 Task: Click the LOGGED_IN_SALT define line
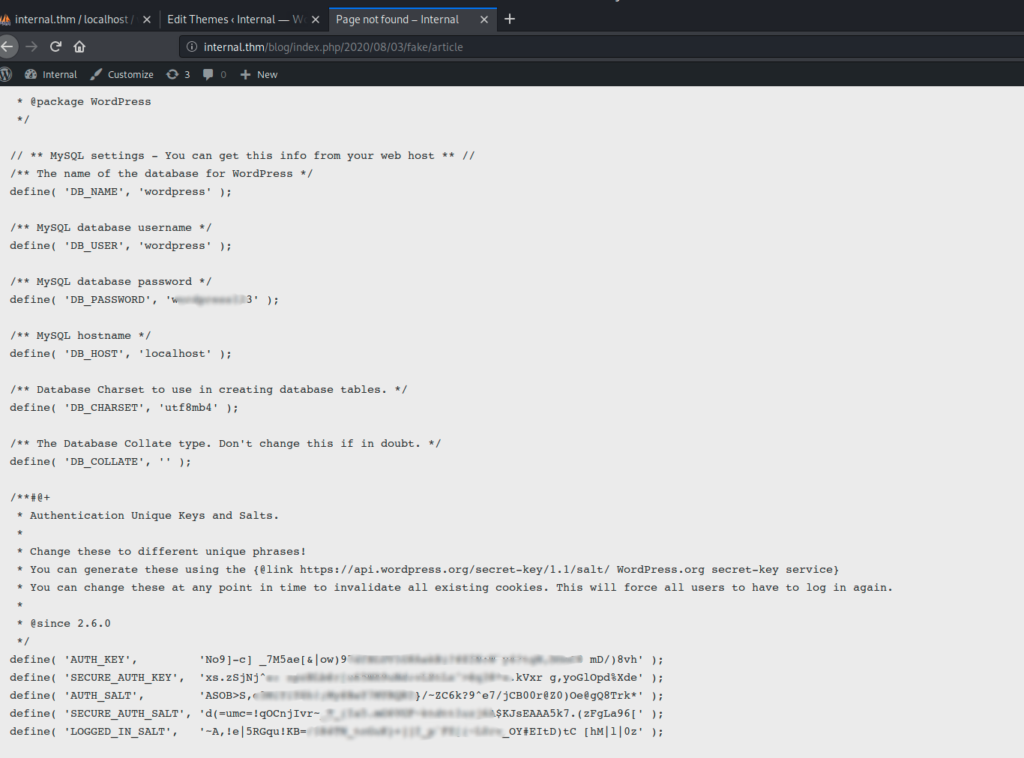336,732
